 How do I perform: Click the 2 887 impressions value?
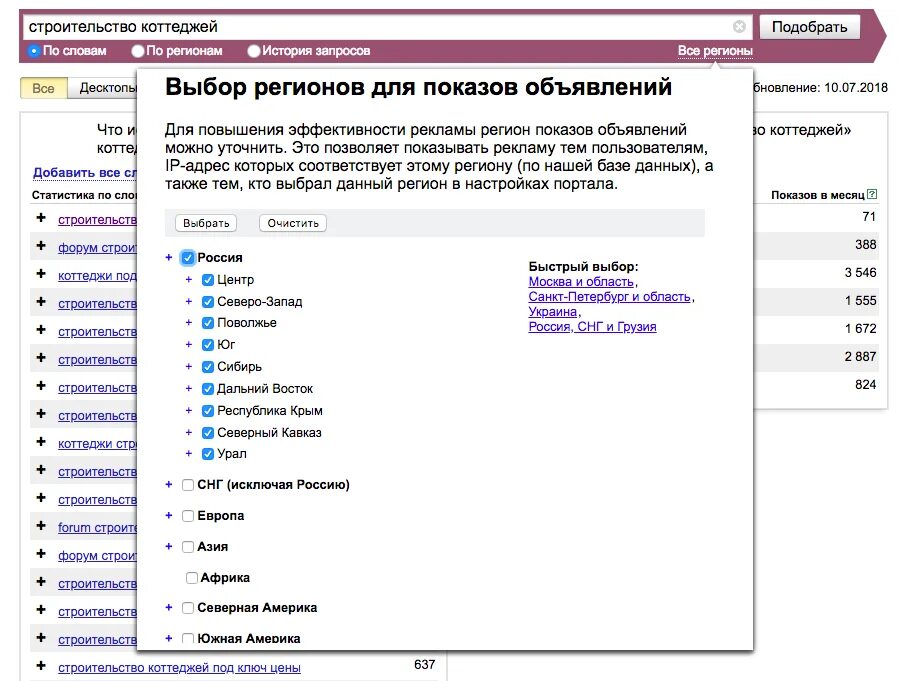click(860, 356)
